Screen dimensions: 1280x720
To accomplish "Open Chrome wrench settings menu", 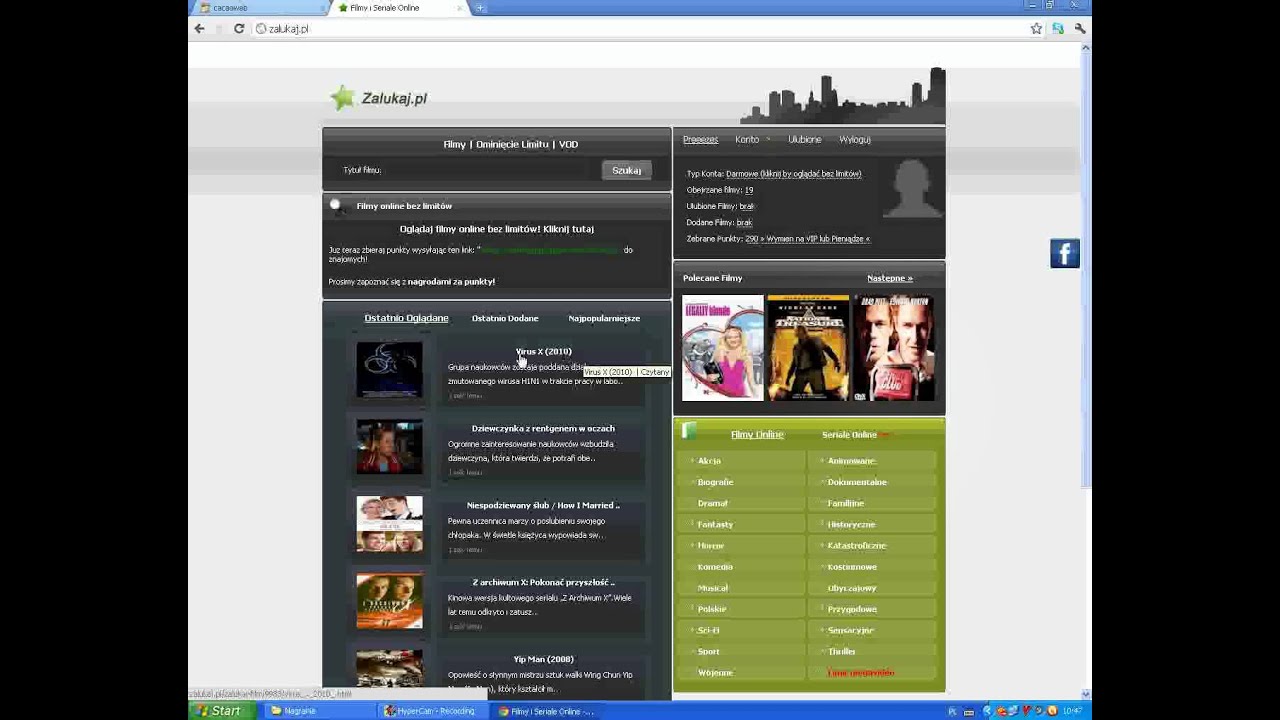I will 1080,29.
